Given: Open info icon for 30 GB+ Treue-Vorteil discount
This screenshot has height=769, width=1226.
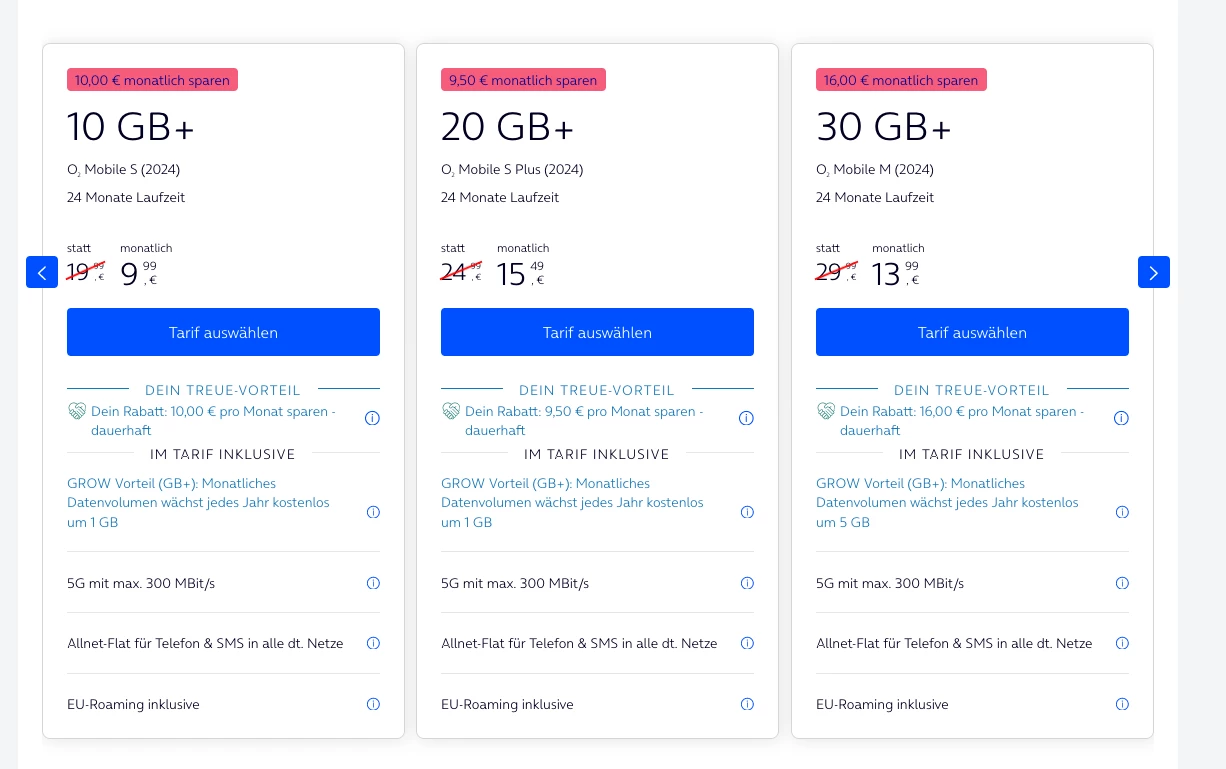Looking at the screenshot, I should click(1121, 419).
